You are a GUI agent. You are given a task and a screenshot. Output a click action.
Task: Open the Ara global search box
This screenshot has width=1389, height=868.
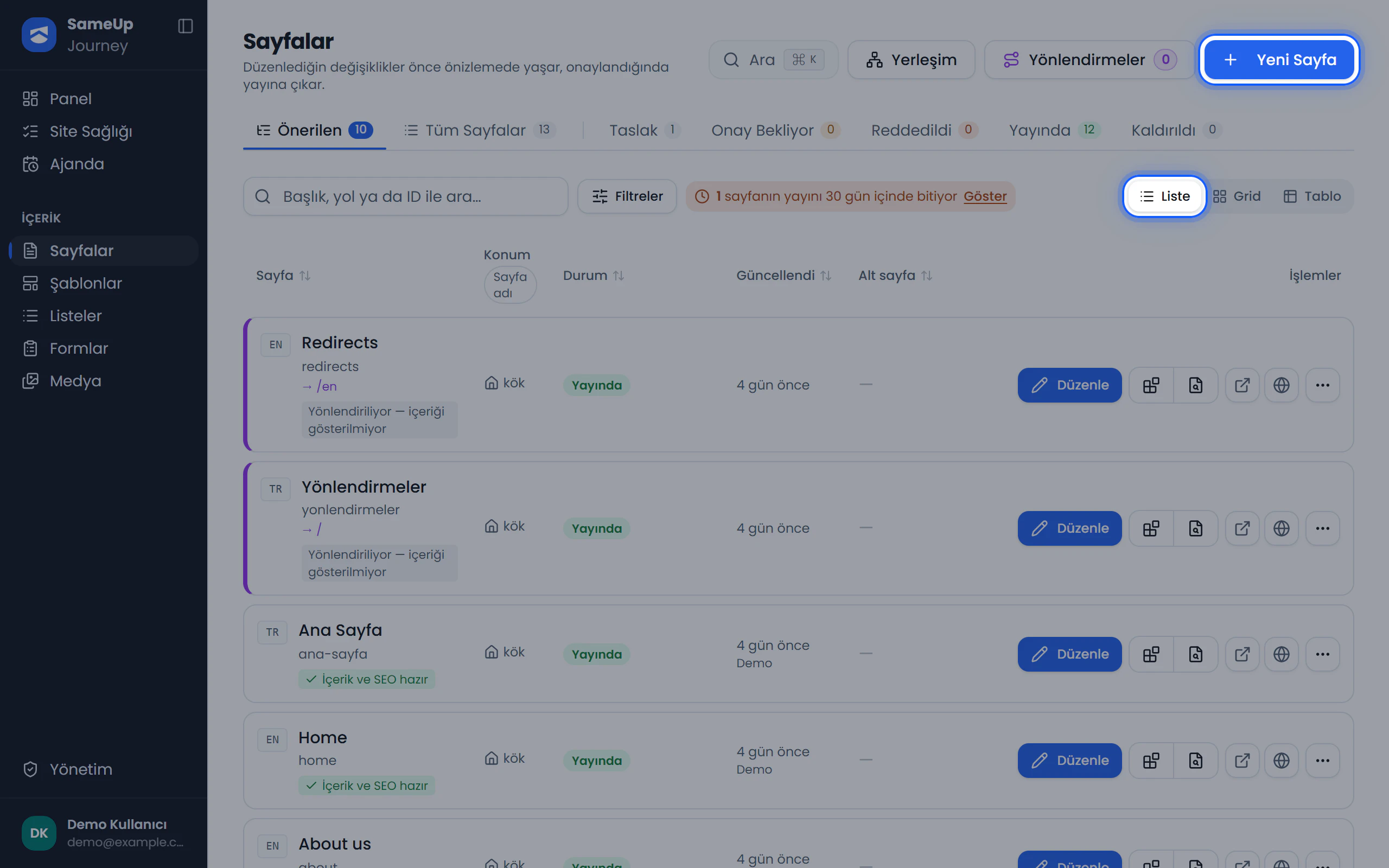click(773, 60)
